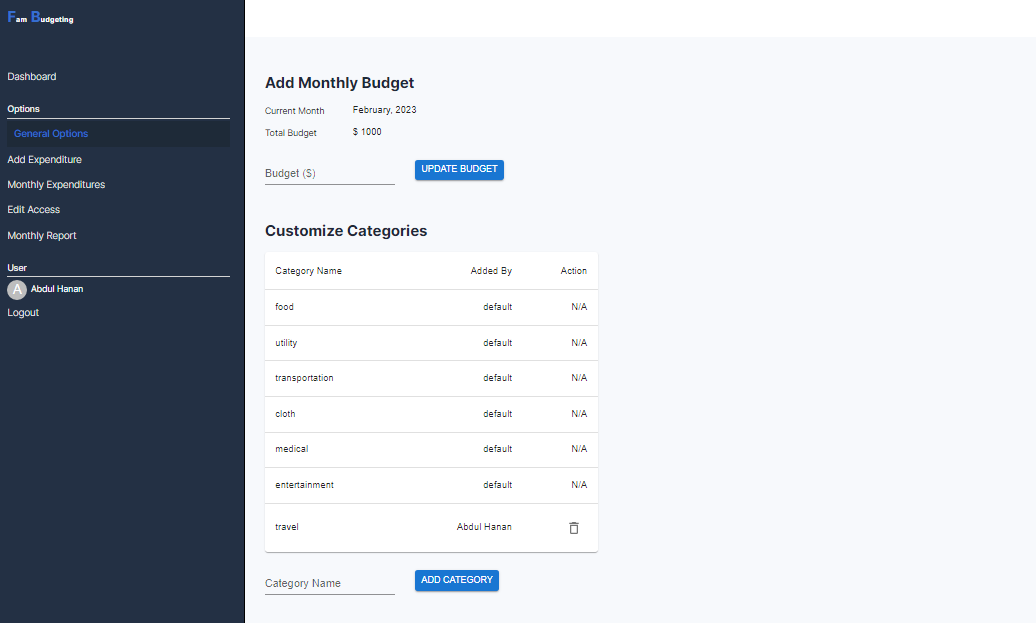Screen dimensions: 1036x623
Task: View the Monthly Report
Action: [42, 236]
